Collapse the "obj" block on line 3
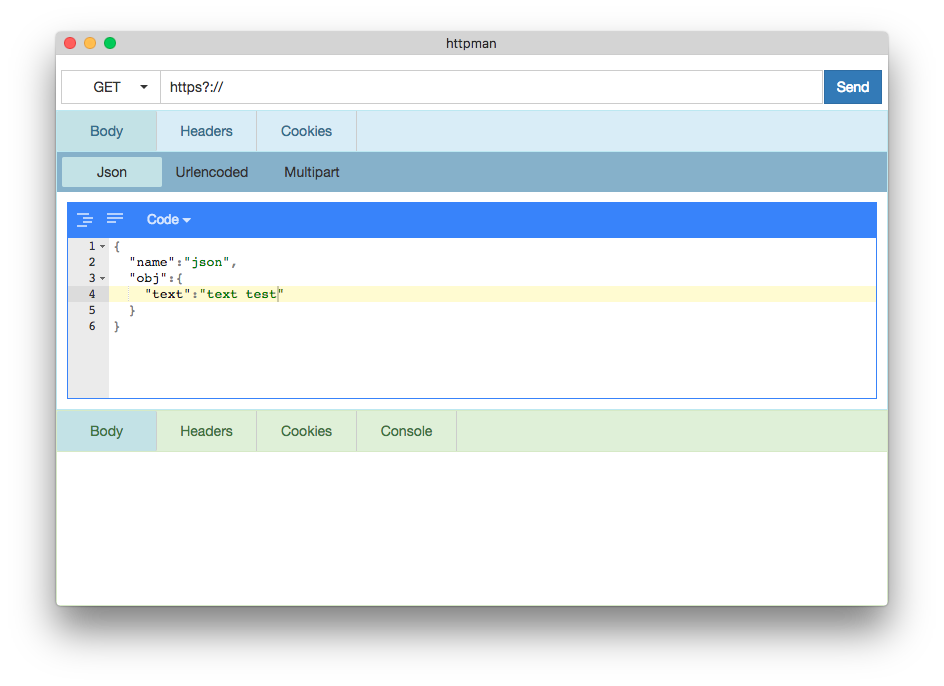Image resolution: width=944 pixels, height=686 pixels. (x=102, y=278)
